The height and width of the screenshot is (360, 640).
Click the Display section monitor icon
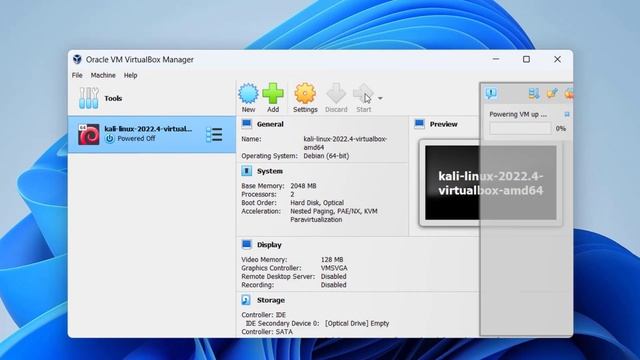tap(247, 244)
